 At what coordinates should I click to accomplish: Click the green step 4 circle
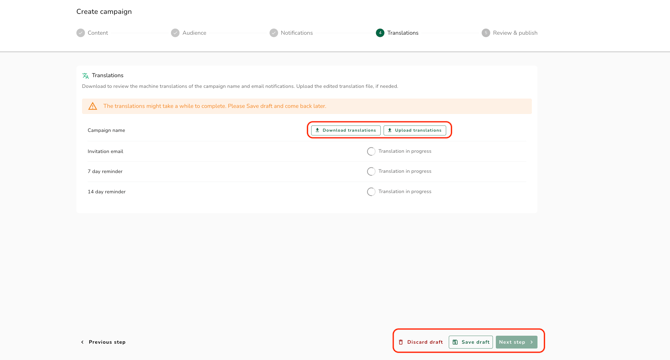tap(380, 33)
